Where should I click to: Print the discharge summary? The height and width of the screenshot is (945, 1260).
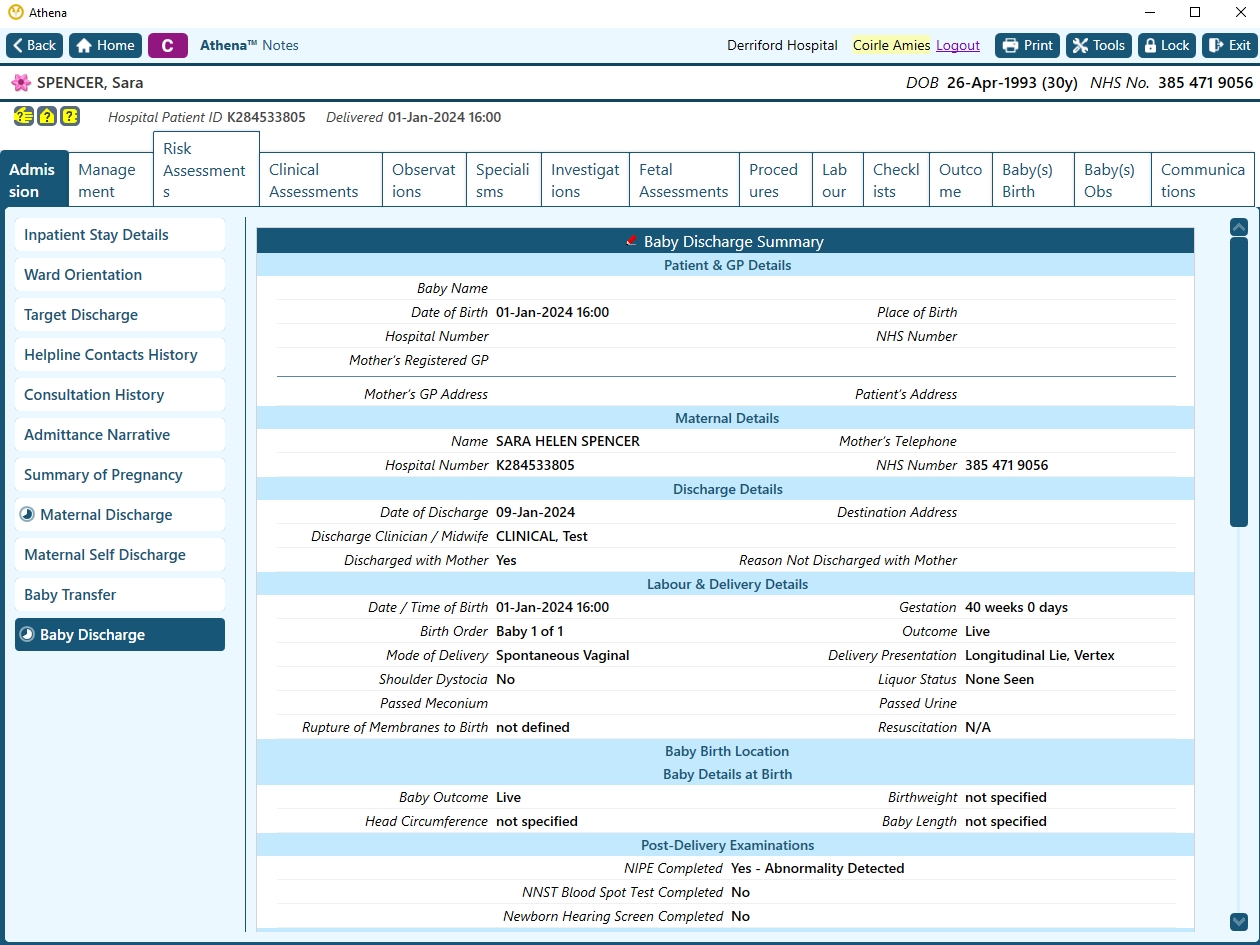pyautogui.click(x=1027, y=45)
